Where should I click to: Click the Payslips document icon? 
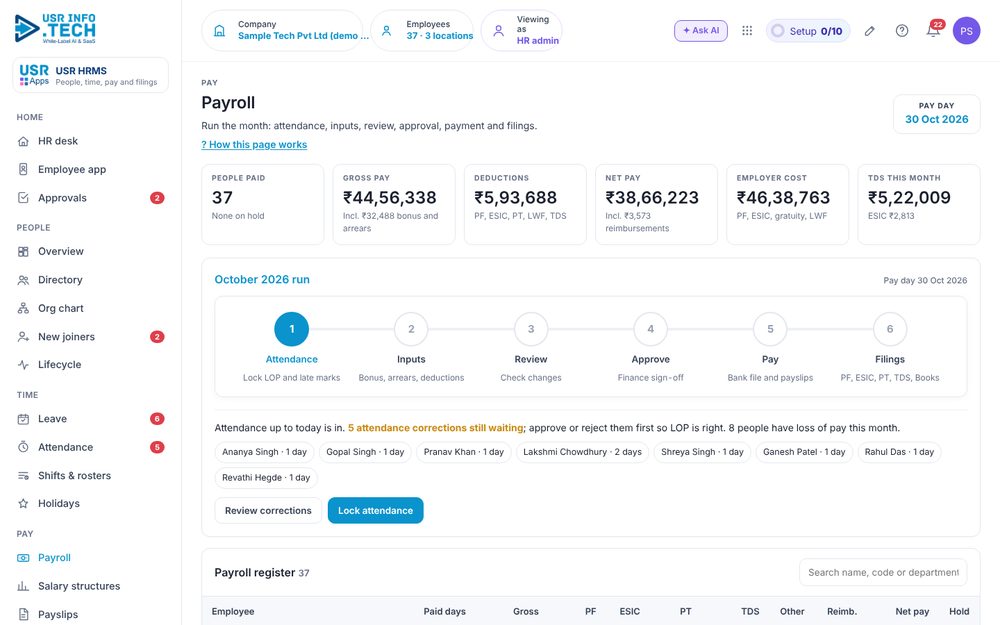(23, 614)
